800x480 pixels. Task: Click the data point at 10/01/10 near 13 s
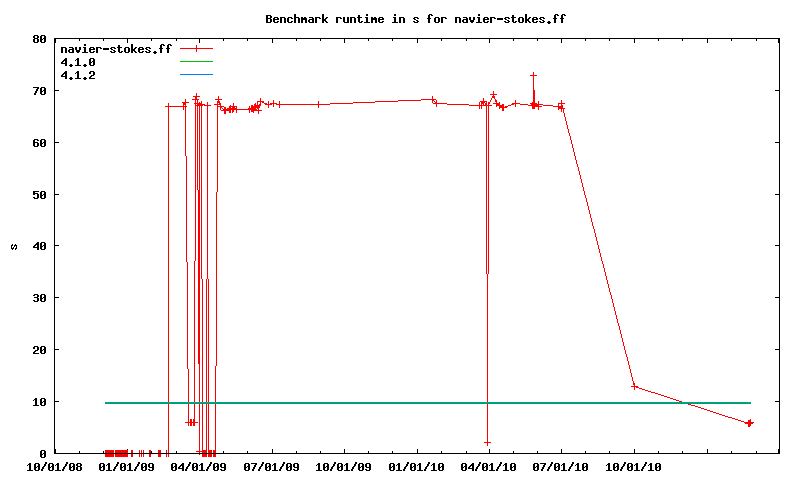[634, 386]
